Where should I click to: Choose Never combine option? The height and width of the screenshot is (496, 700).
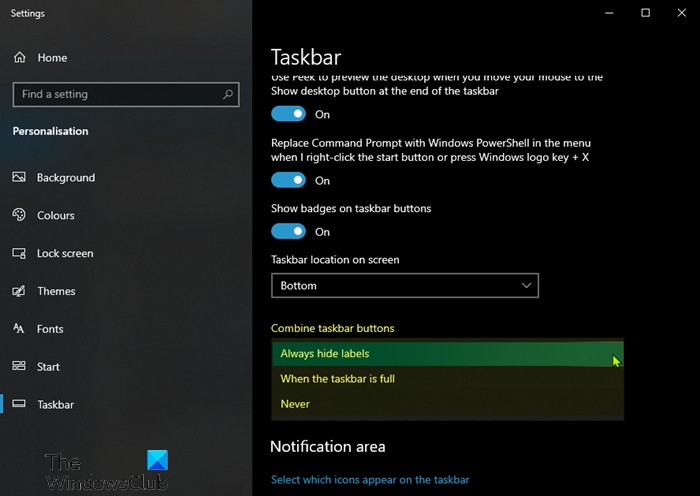pyautogui.click(x=447, y=404)
